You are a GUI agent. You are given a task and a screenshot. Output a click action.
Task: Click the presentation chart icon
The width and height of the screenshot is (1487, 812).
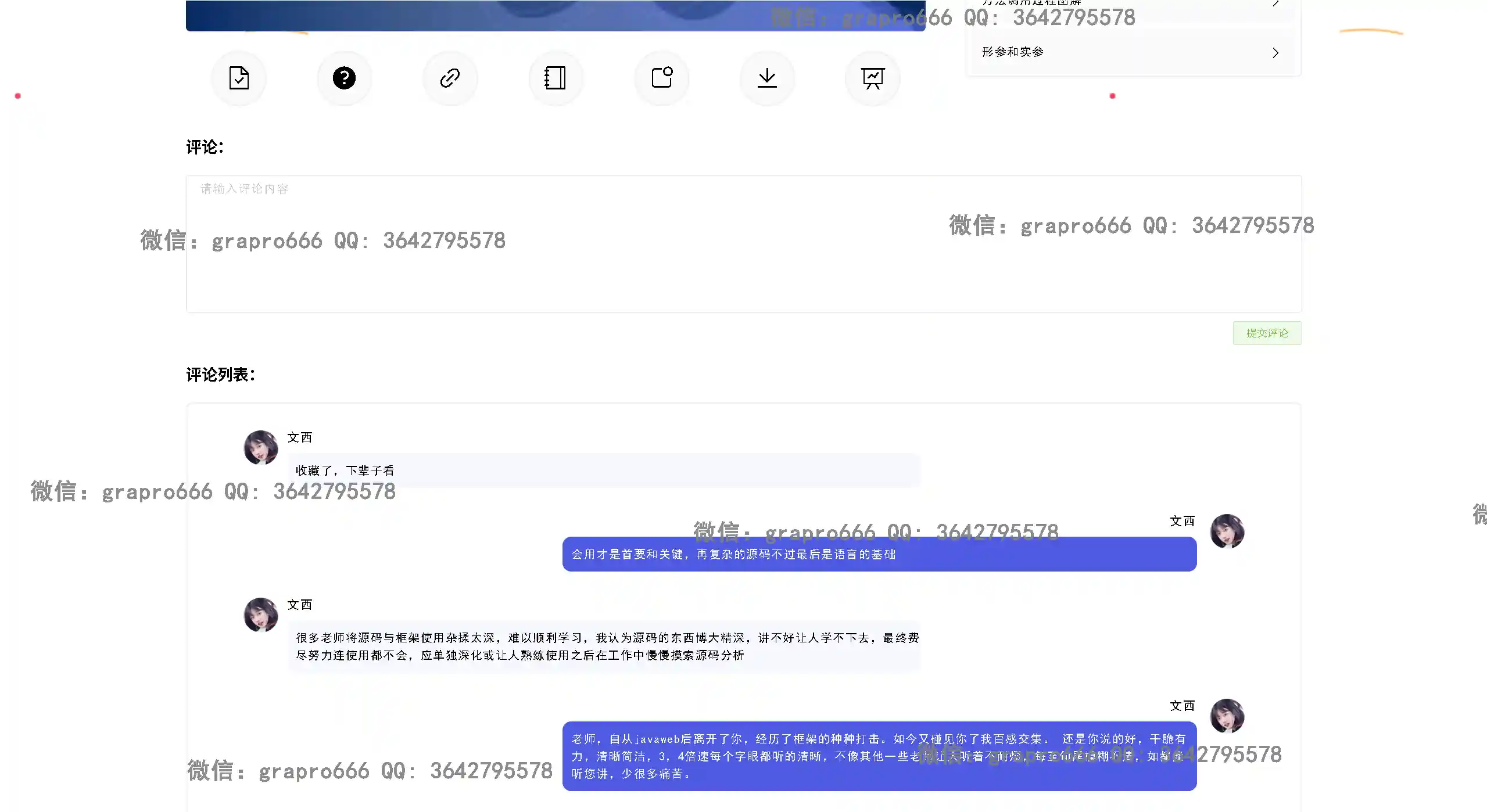873,78
